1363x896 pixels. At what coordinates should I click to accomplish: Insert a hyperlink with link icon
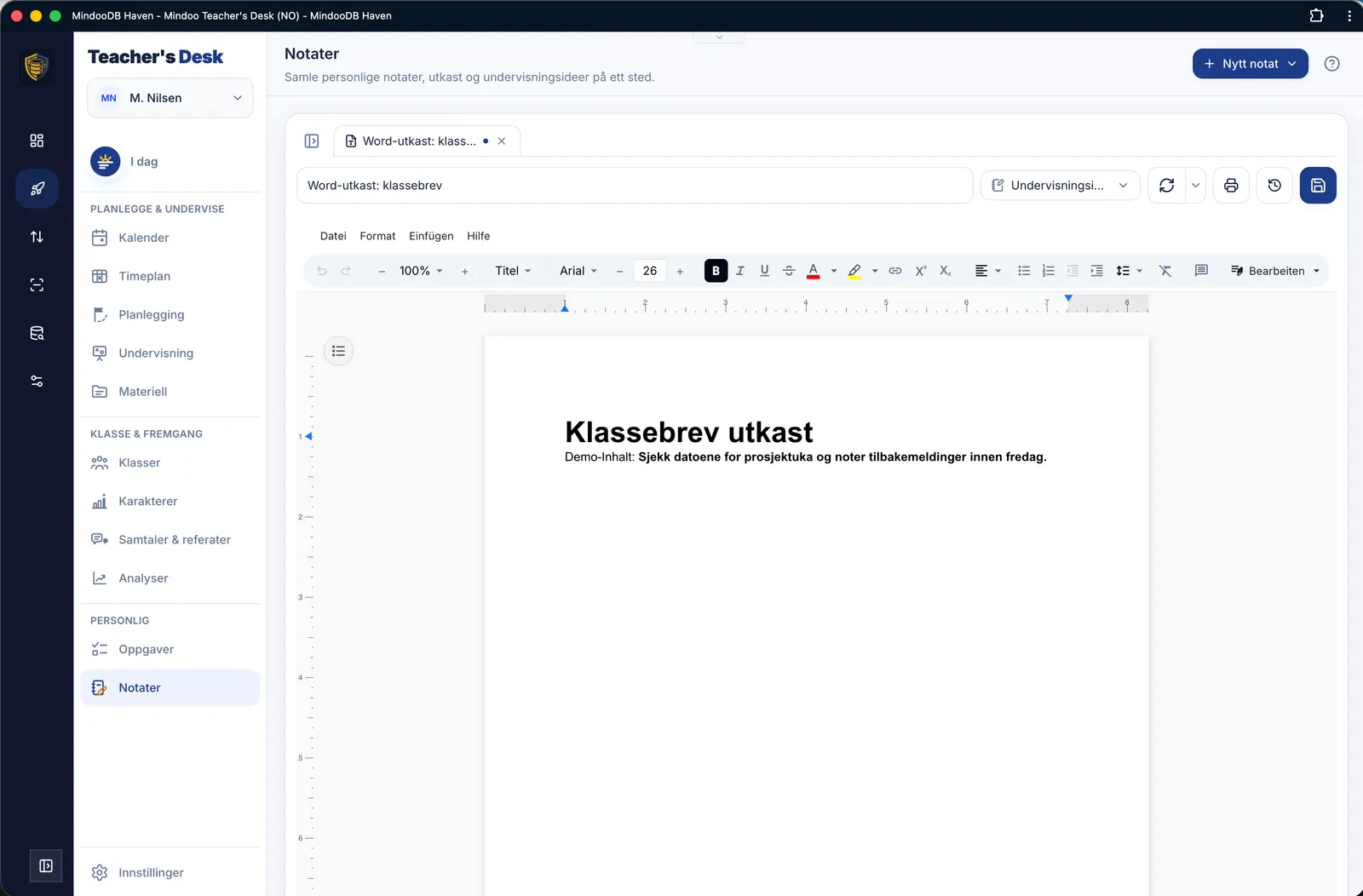[895, 271]
